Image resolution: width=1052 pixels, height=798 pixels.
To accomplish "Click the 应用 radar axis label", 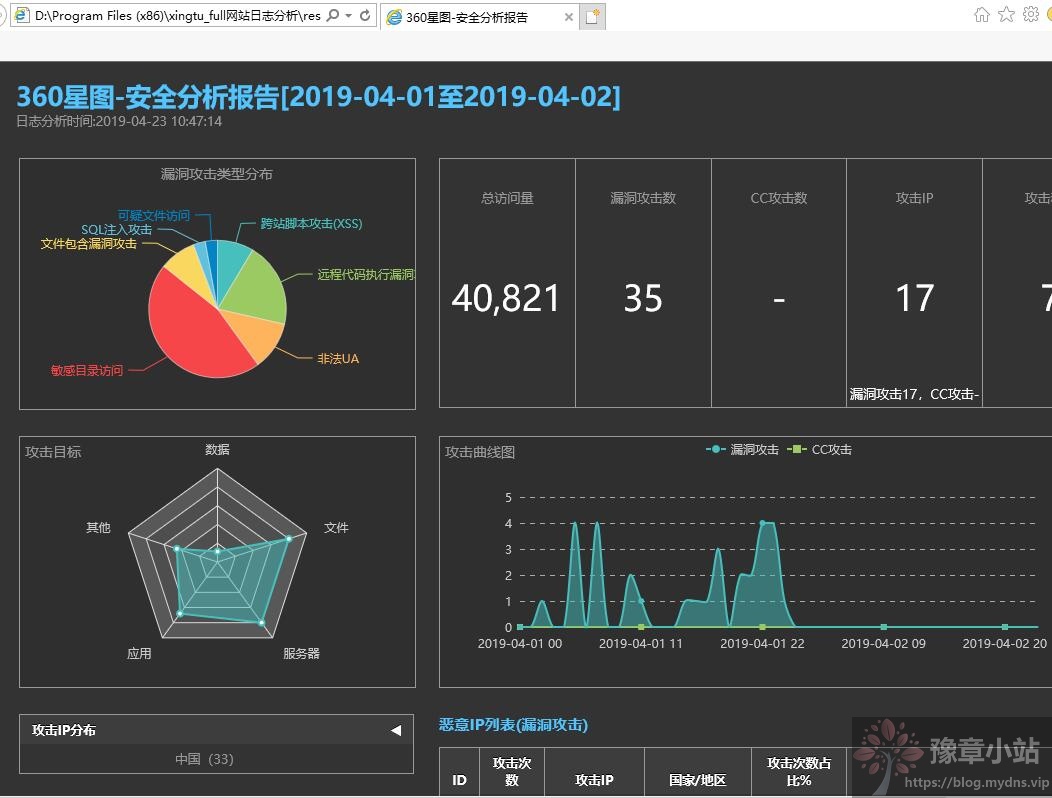I will [x=139, y=654].
